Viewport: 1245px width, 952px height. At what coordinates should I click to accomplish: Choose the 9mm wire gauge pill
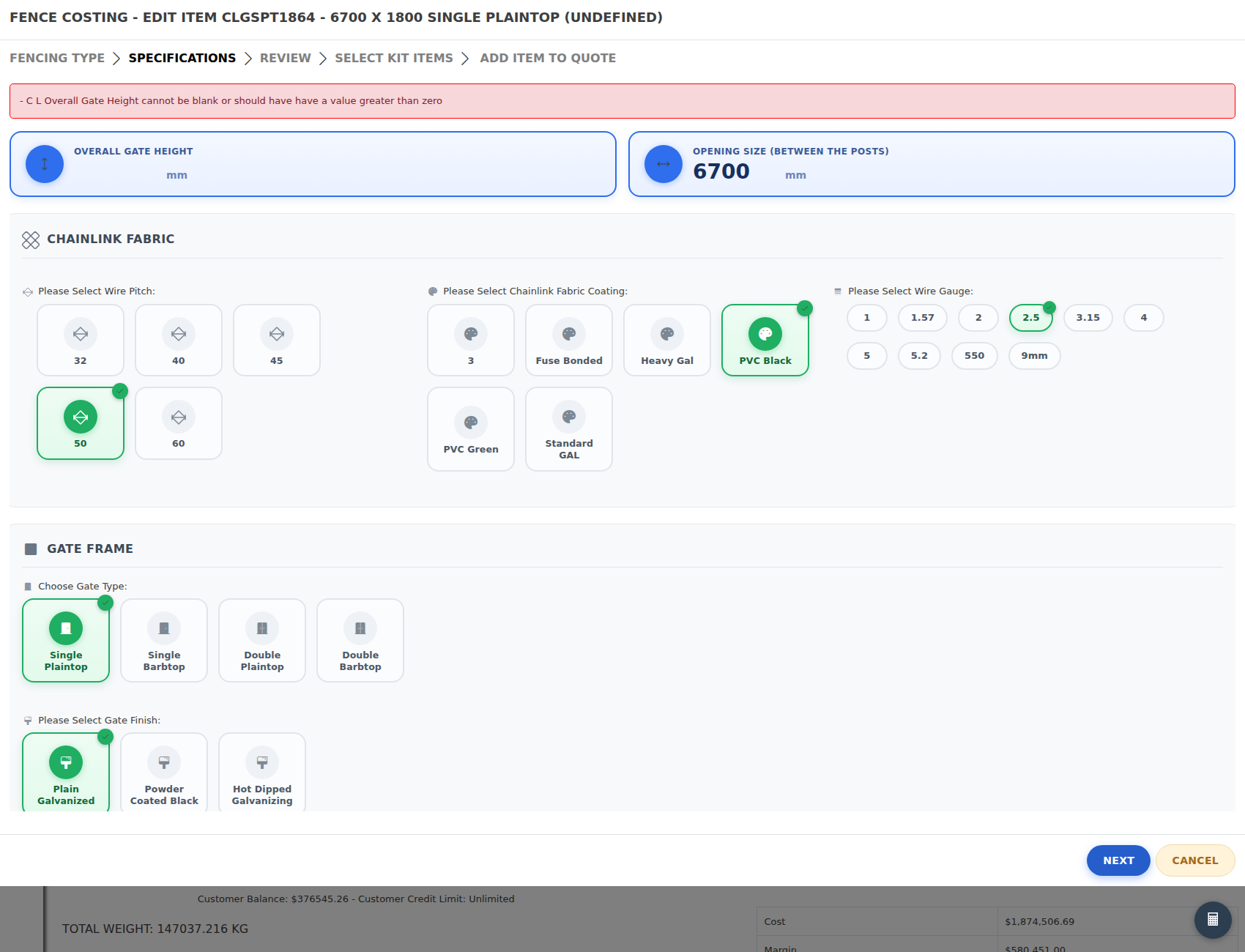click(x=1035, y=356)
